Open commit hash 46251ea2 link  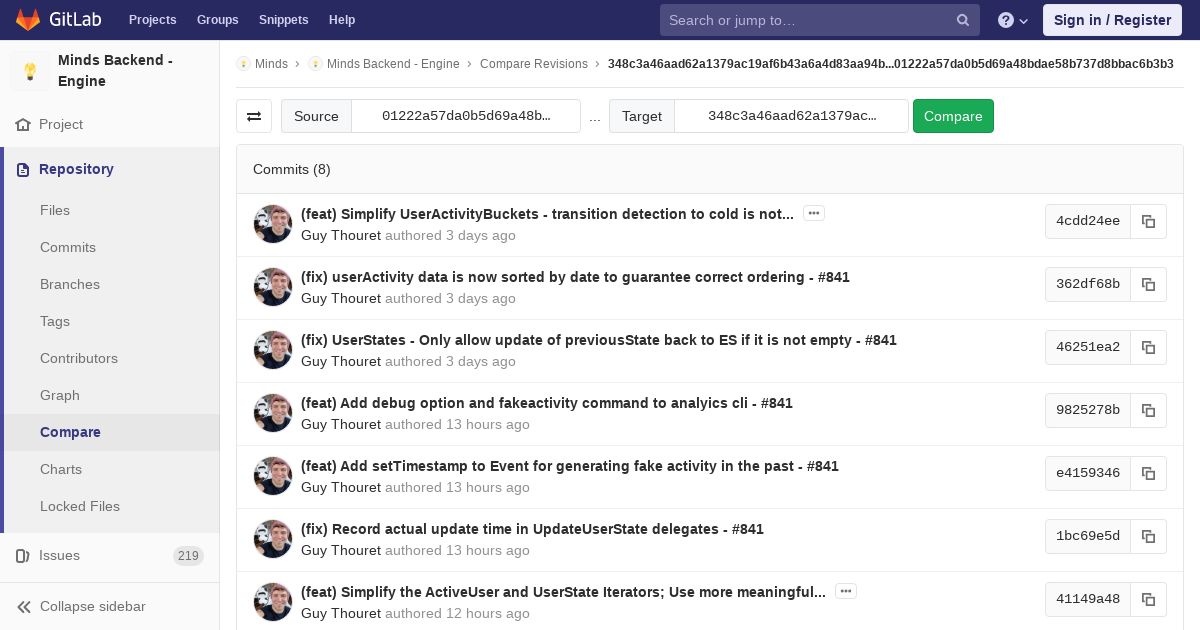click(x=1088, y=347)
